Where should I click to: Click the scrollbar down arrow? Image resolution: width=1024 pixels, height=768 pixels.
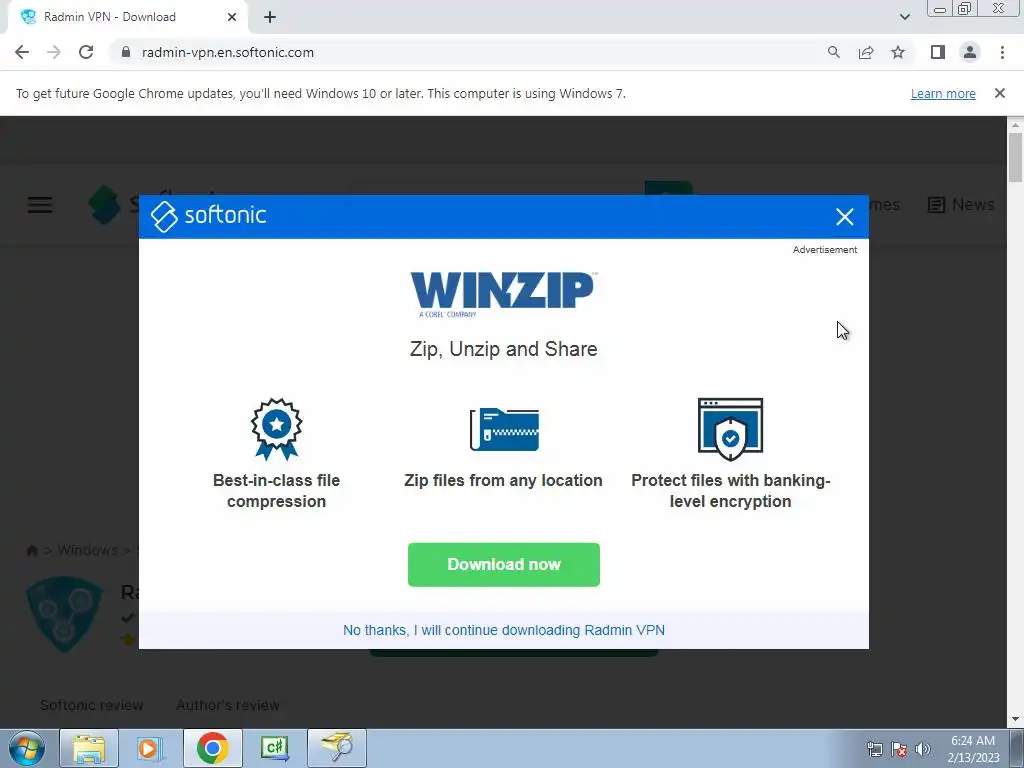point(1015,720)
